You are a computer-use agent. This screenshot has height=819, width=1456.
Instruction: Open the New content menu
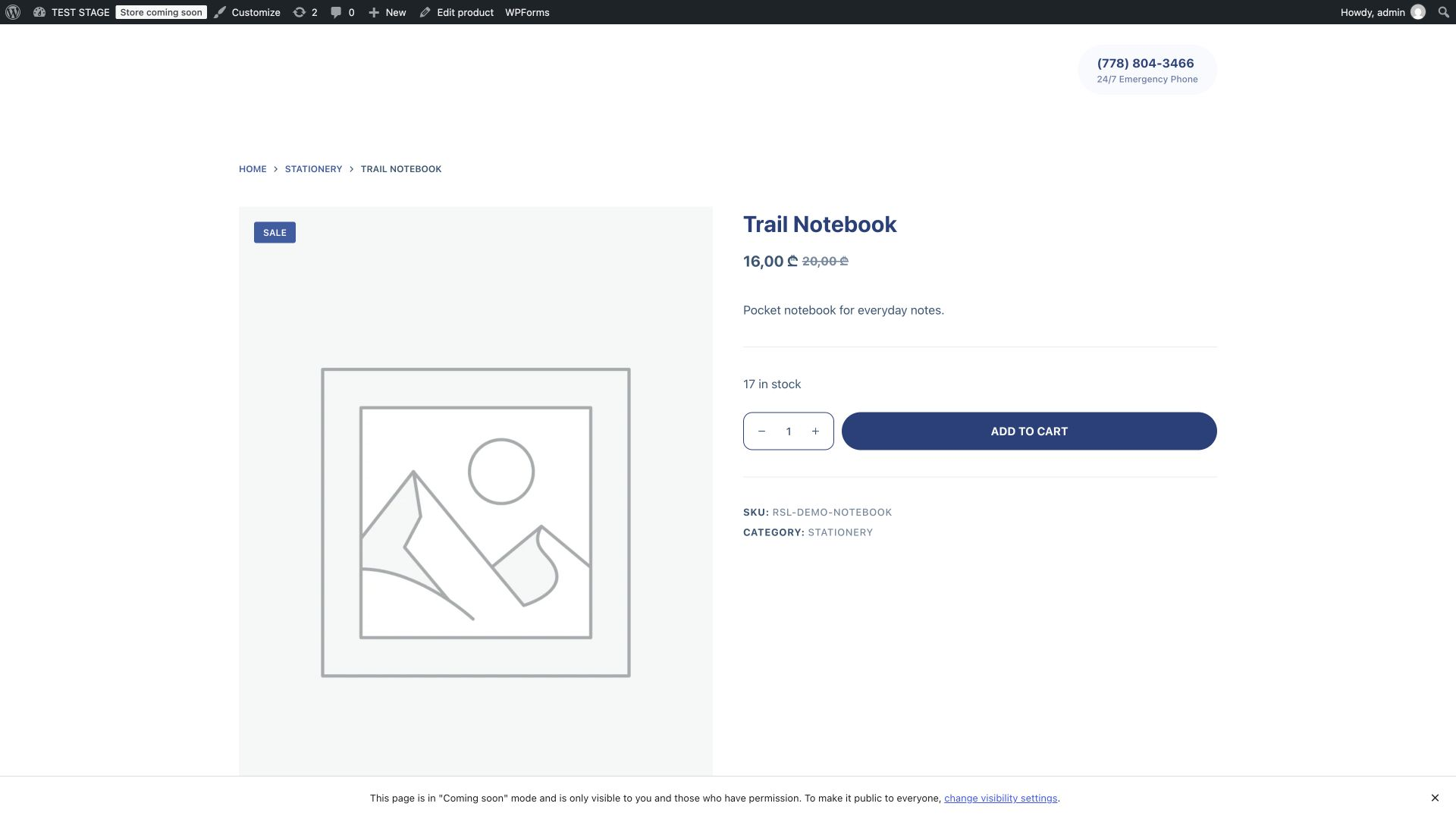click(387, 12)
